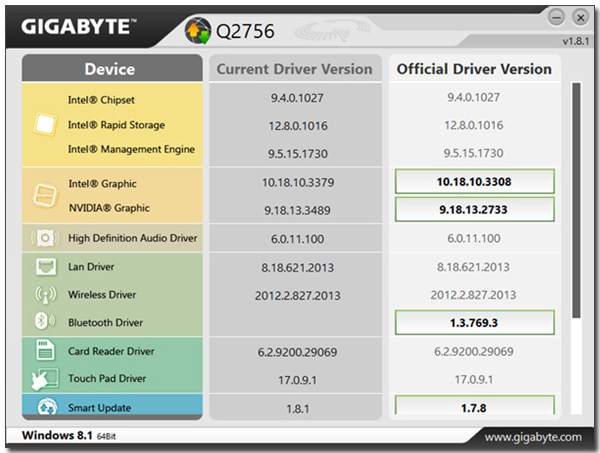The image size is (600, 453).
Task: Click the vertical scrollbar thumb
Action: tap(576, 200)
